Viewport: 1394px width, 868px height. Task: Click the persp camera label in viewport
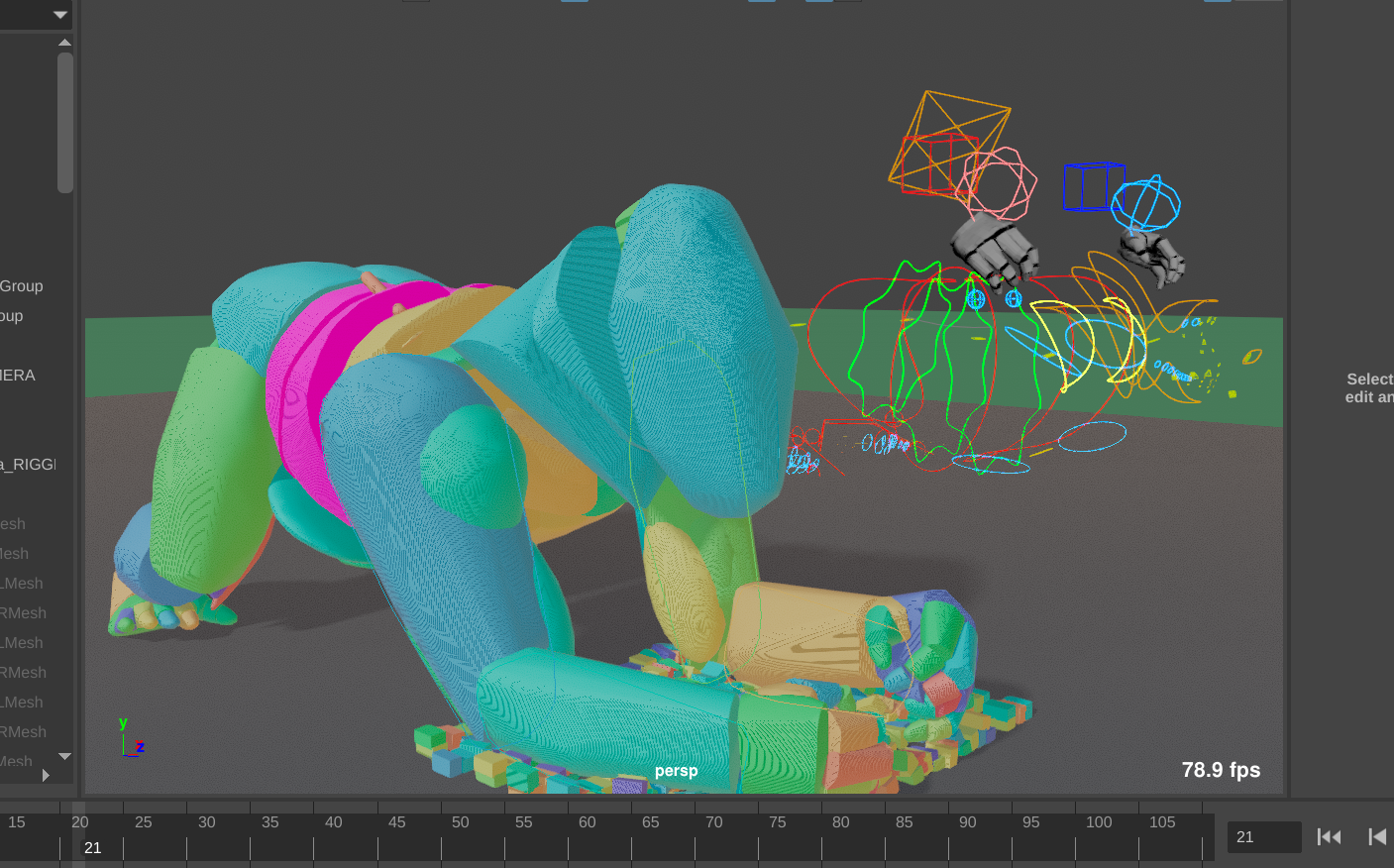[x=676, y=771]
